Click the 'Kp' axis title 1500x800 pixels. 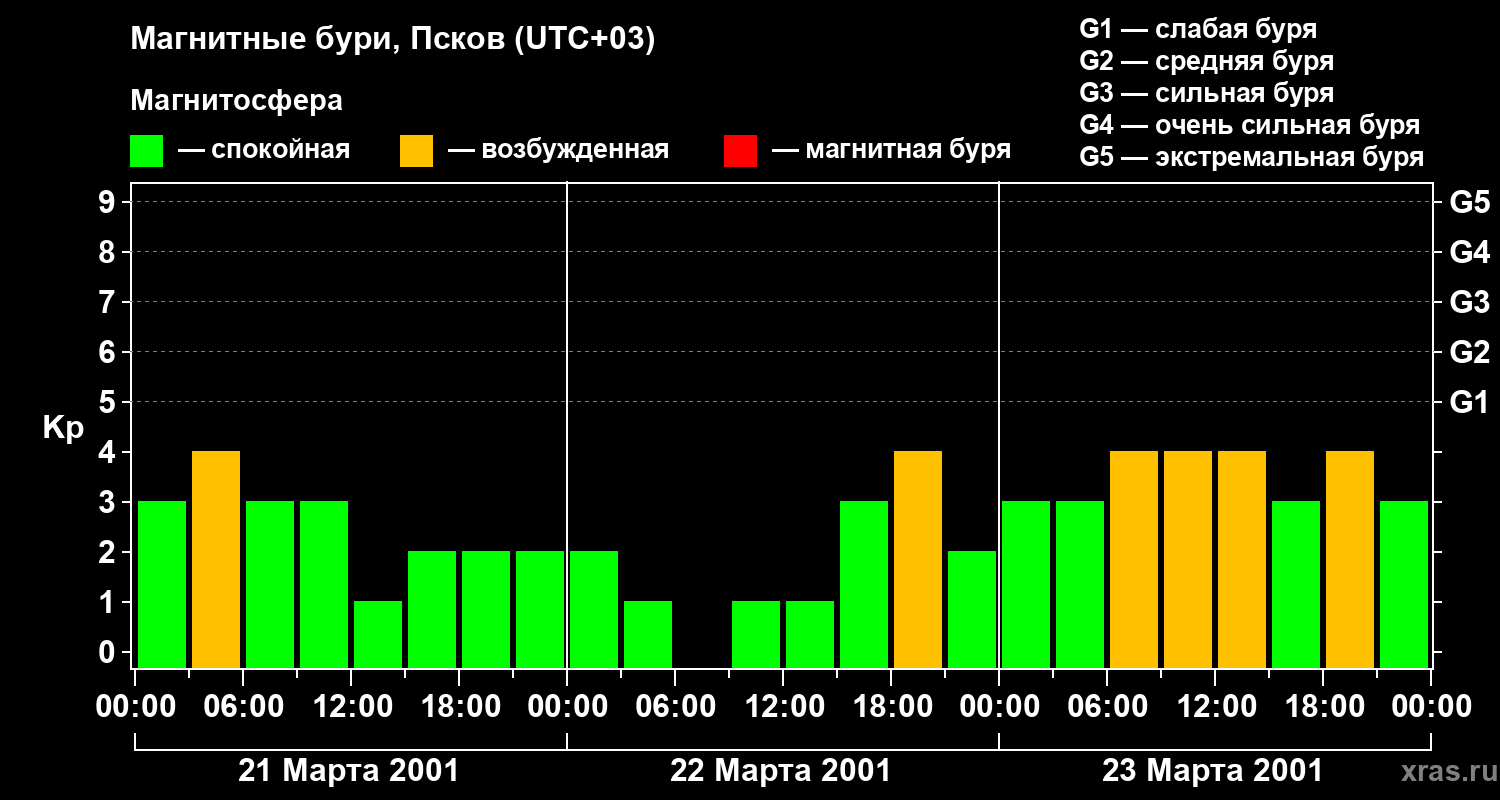(63, 428)
